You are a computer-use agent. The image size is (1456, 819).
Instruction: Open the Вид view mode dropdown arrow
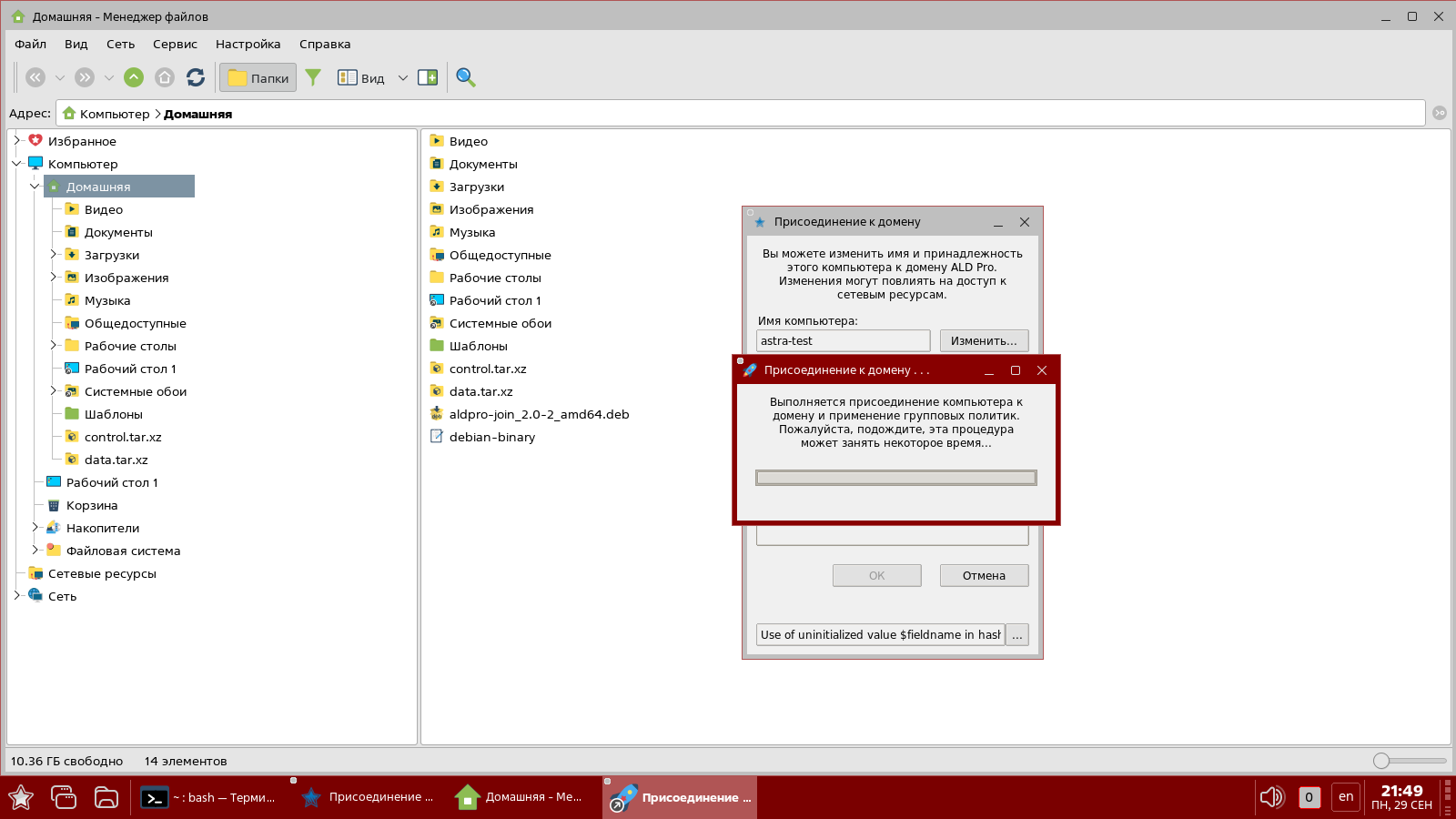click(402, 78)
